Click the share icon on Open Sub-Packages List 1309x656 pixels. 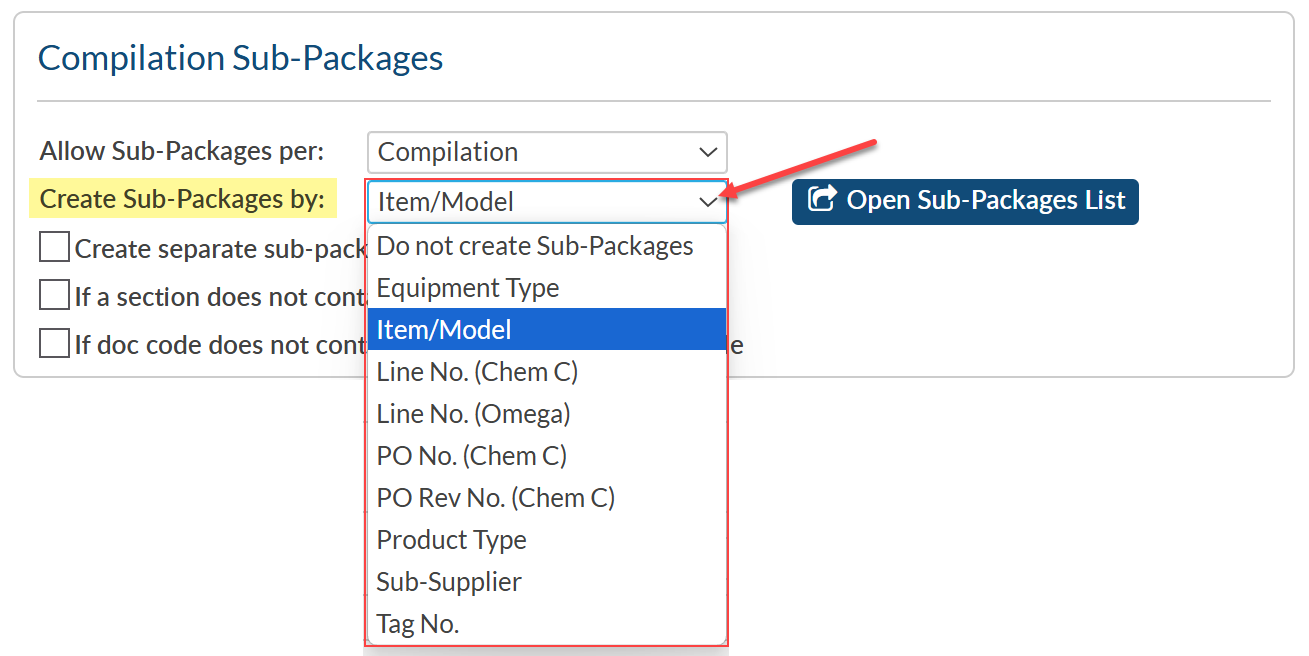(x=821, y=200)
